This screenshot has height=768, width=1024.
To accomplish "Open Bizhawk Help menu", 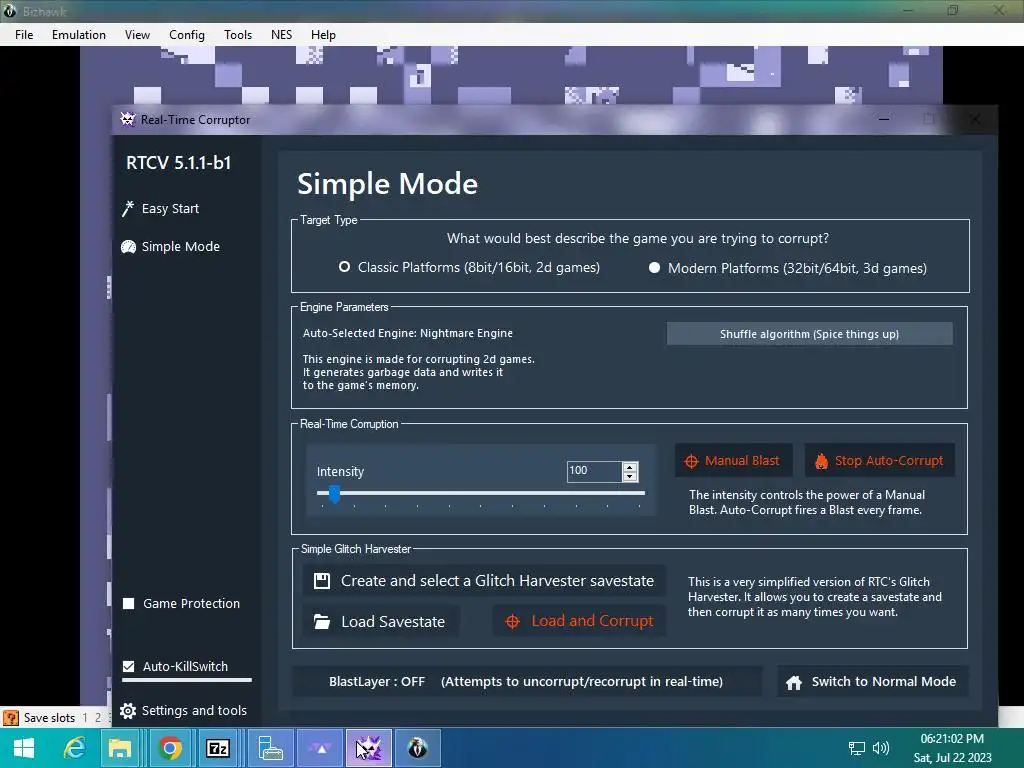I will 323,35.
